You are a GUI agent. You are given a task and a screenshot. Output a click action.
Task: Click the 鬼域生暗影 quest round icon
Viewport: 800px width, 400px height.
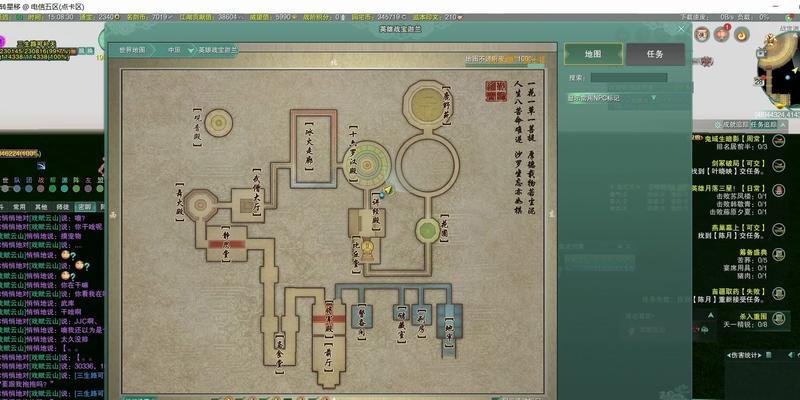(x=778, y=140)
